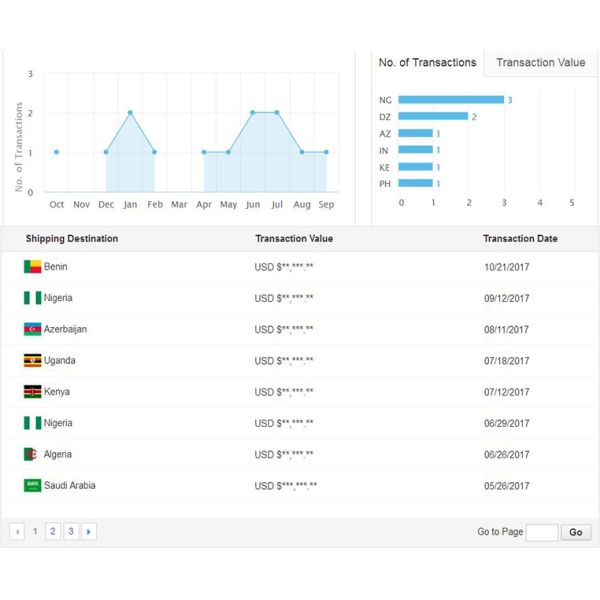Click the Algeria flag icon
Image resolution: width=600 pixels, height=600 pixels.
point(32,454)
